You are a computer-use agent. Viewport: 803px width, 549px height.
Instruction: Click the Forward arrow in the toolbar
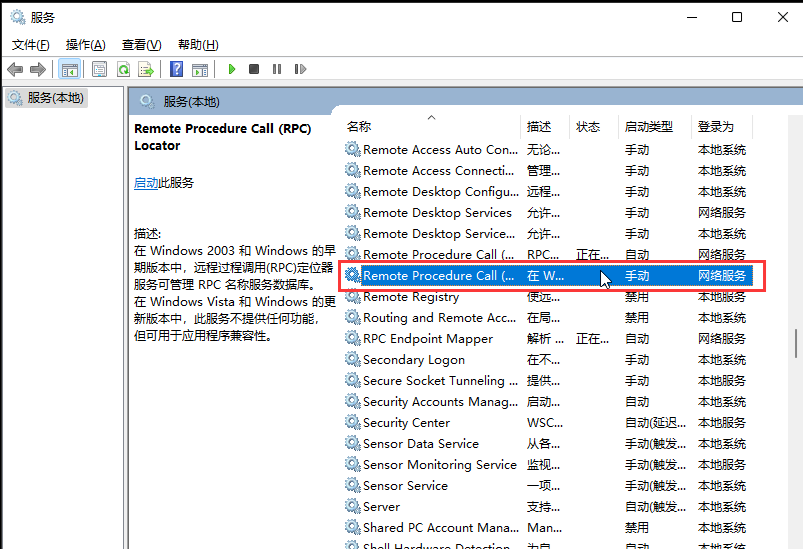point(38,69)
